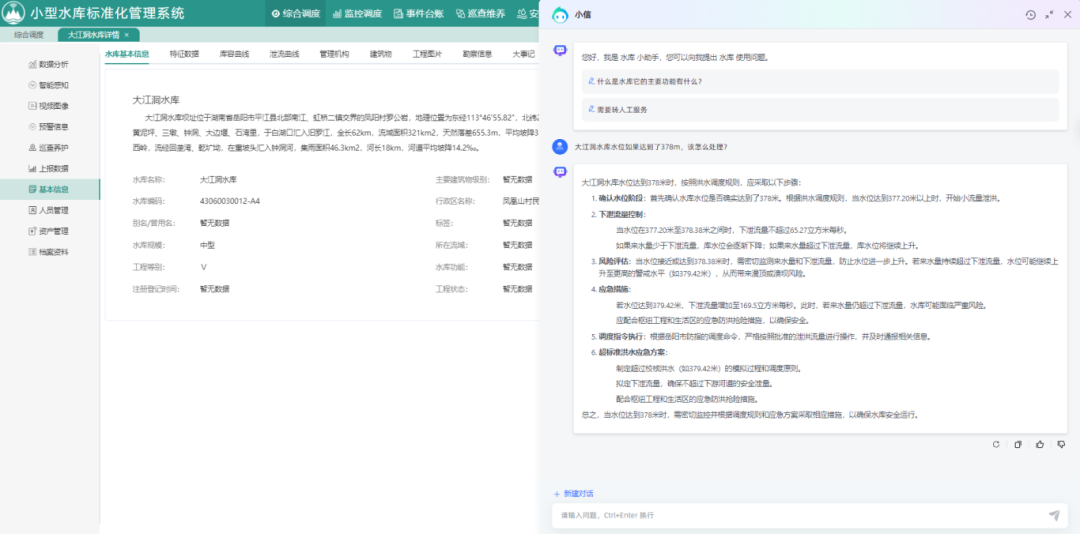Give the reply a thumbs down
1080x534 pixels.
coord(1061,444)
